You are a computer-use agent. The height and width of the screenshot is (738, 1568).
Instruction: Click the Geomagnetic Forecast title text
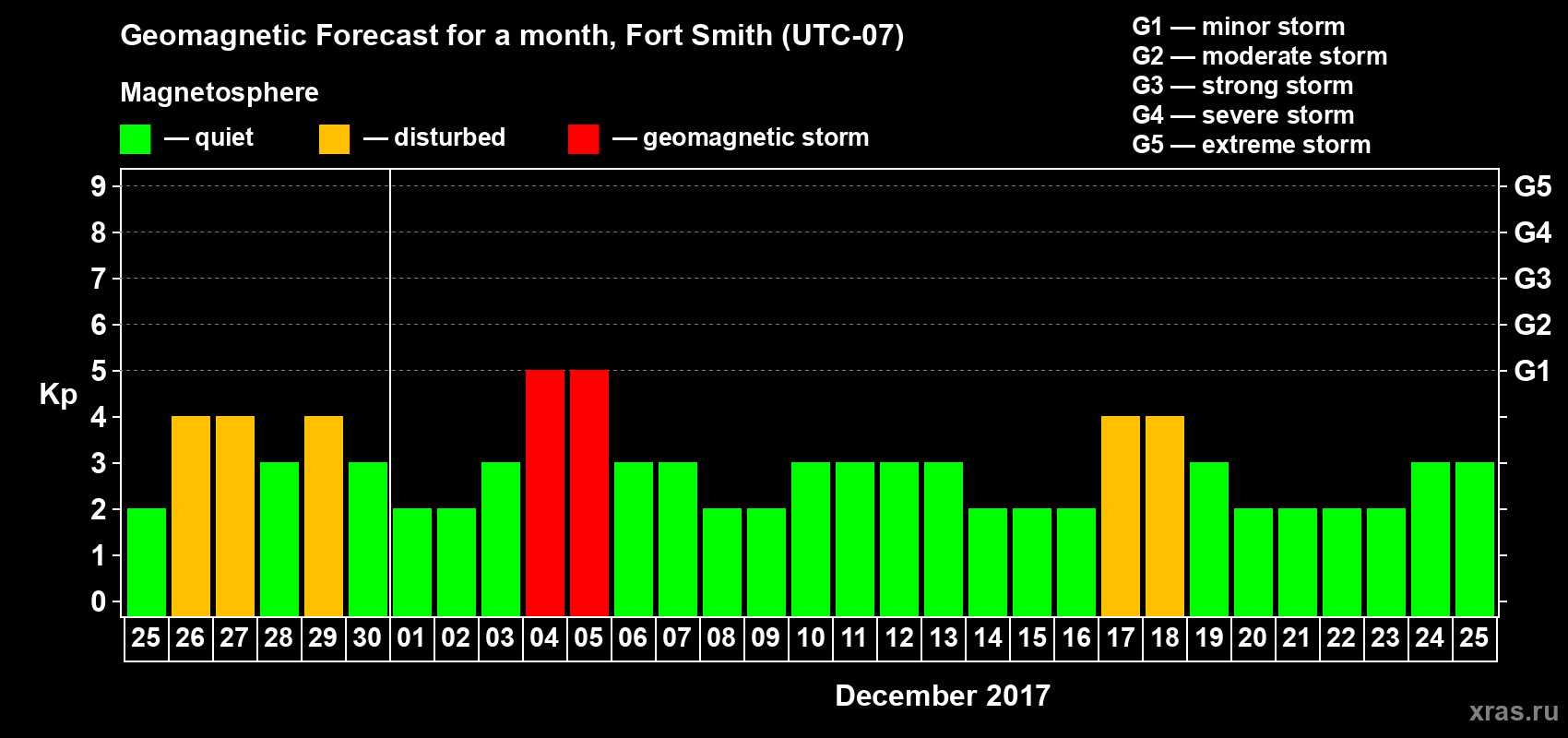click(x=512, y=35)
